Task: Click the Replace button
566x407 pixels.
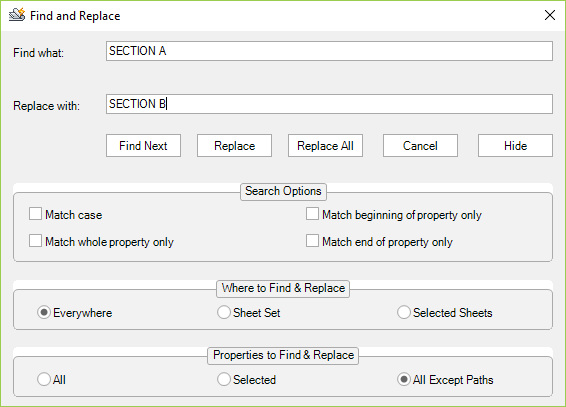Action: (234, 146)
